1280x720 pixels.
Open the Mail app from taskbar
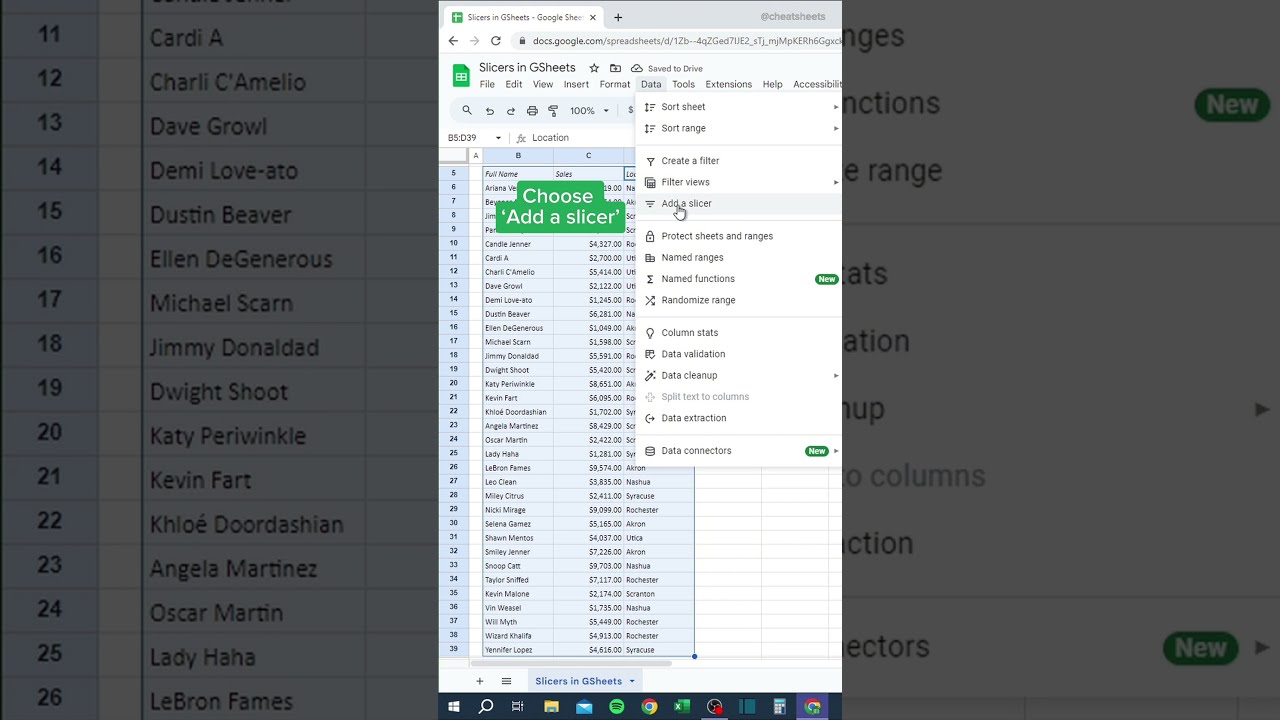point(584,707)
